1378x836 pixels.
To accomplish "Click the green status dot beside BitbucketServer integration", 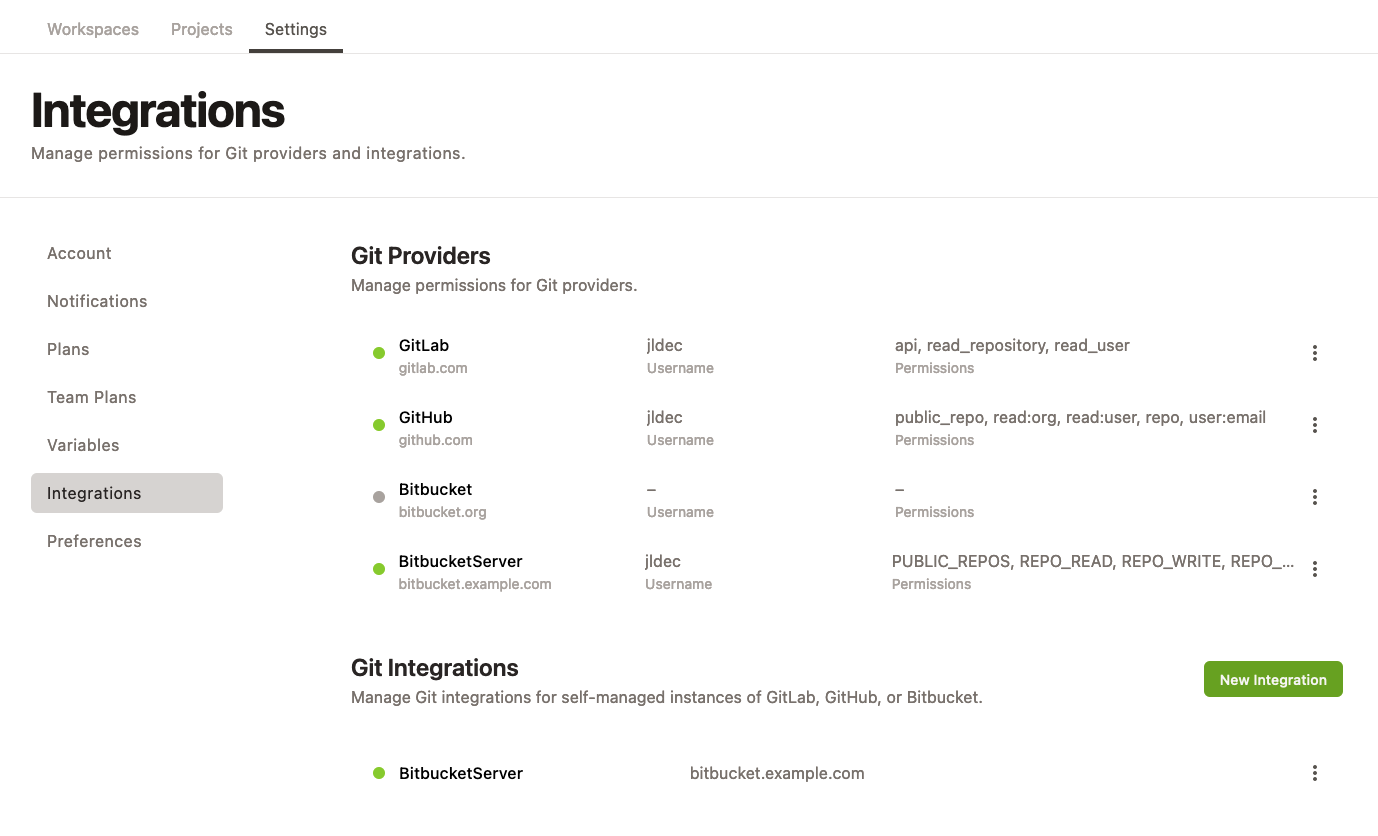I will click(378, 772).
